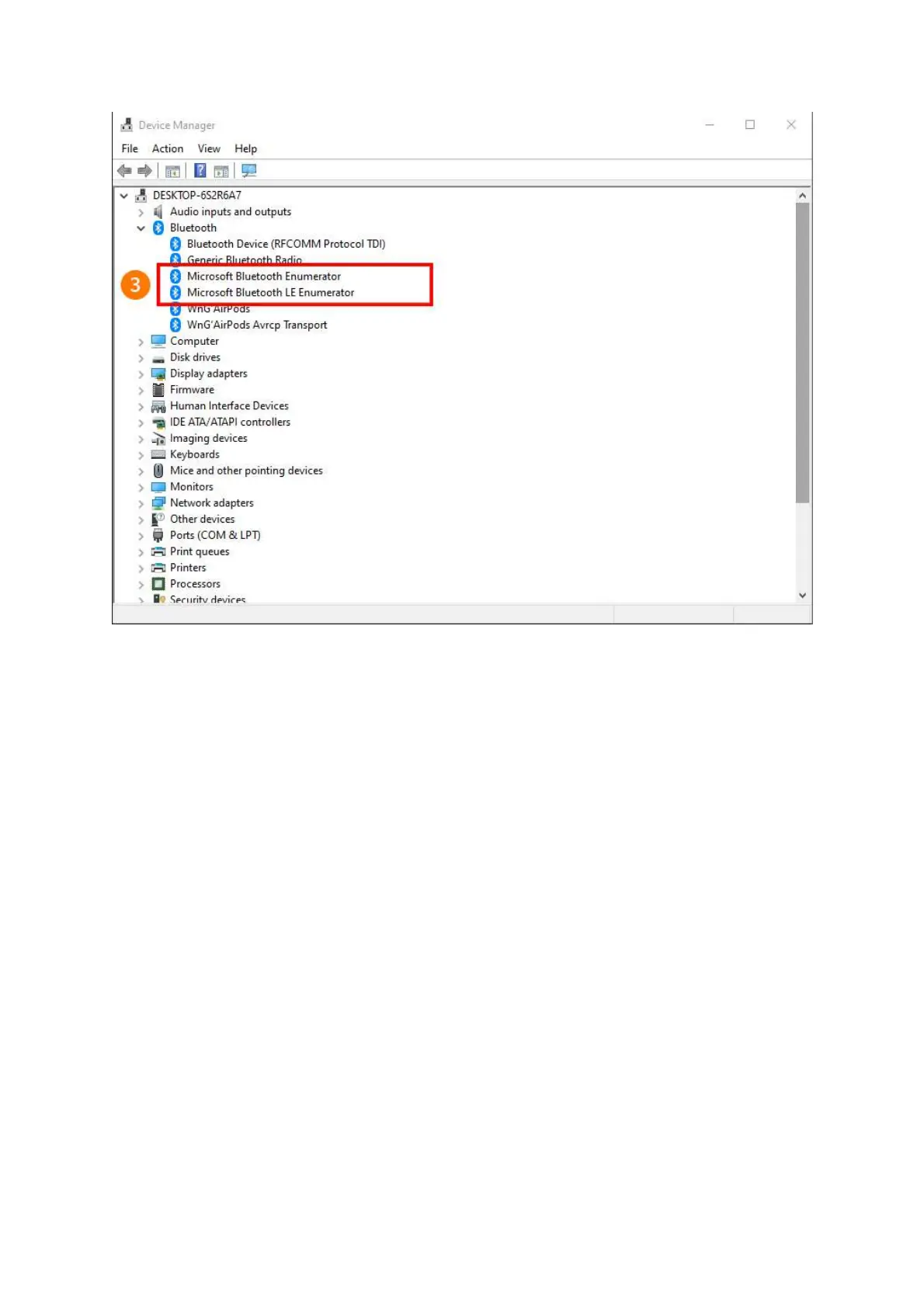Image resolution: width=924 pixels, height=1307 pixels.
Task: Expand the Network adapters node
Action: pyautogui.click(x=141, y=503)
